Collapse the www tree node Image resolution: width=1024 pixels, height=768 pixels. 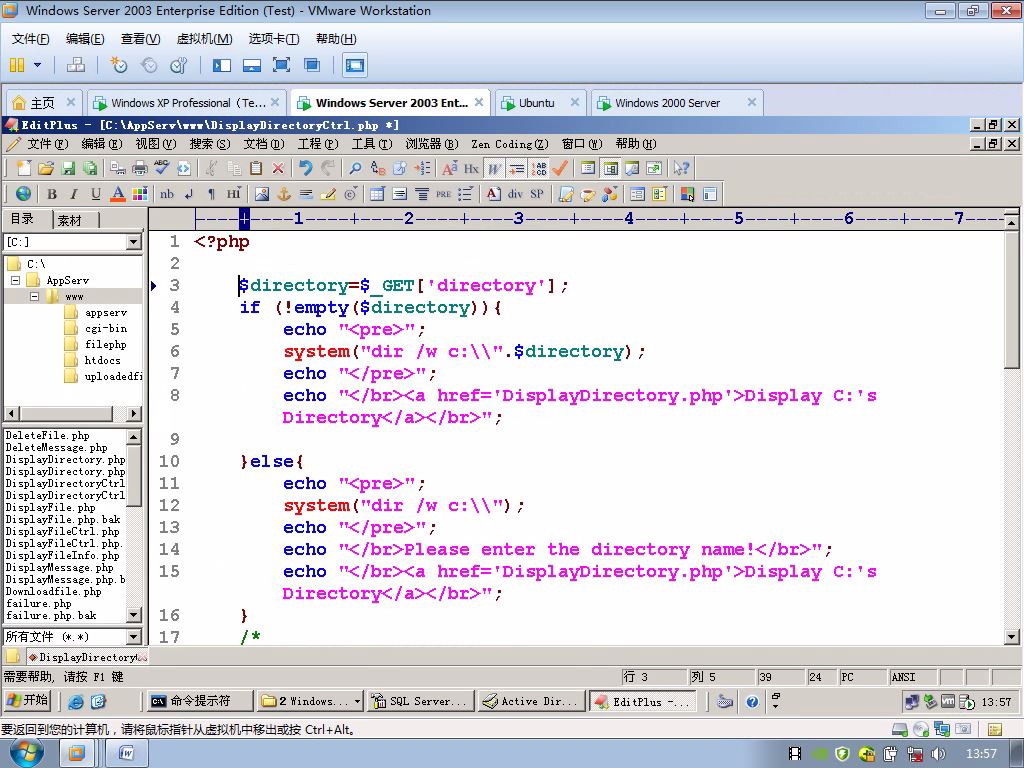[35, 296]
